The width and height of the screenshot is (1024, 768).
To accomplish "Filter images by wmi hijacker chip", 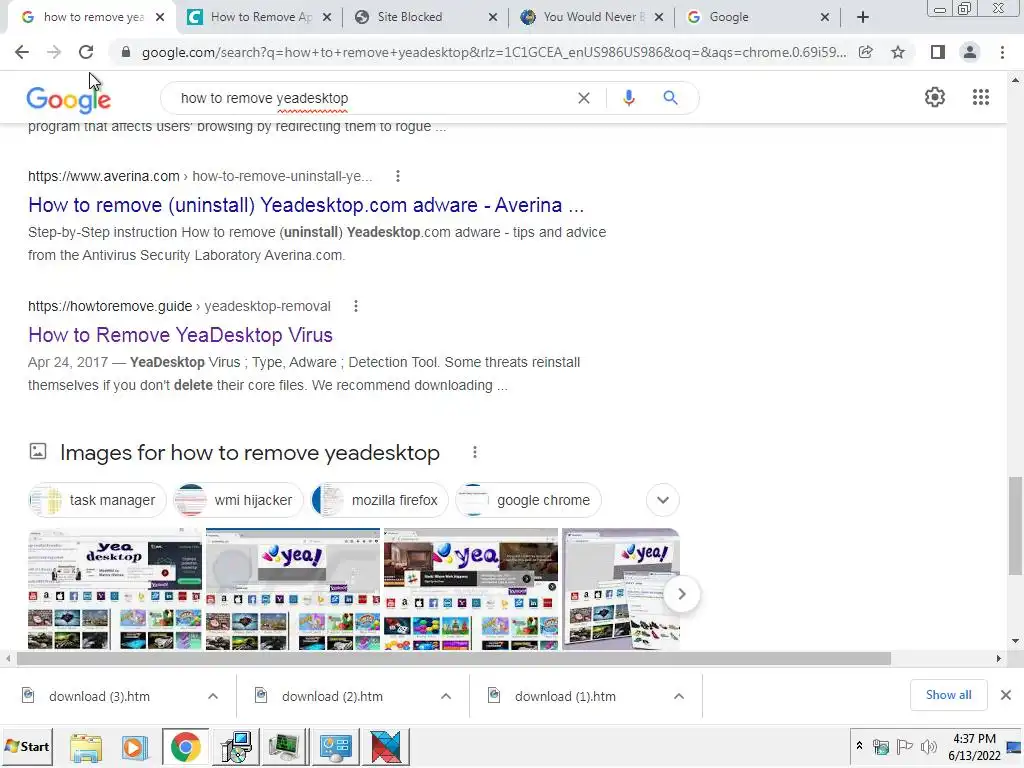I will click(238, 500).
